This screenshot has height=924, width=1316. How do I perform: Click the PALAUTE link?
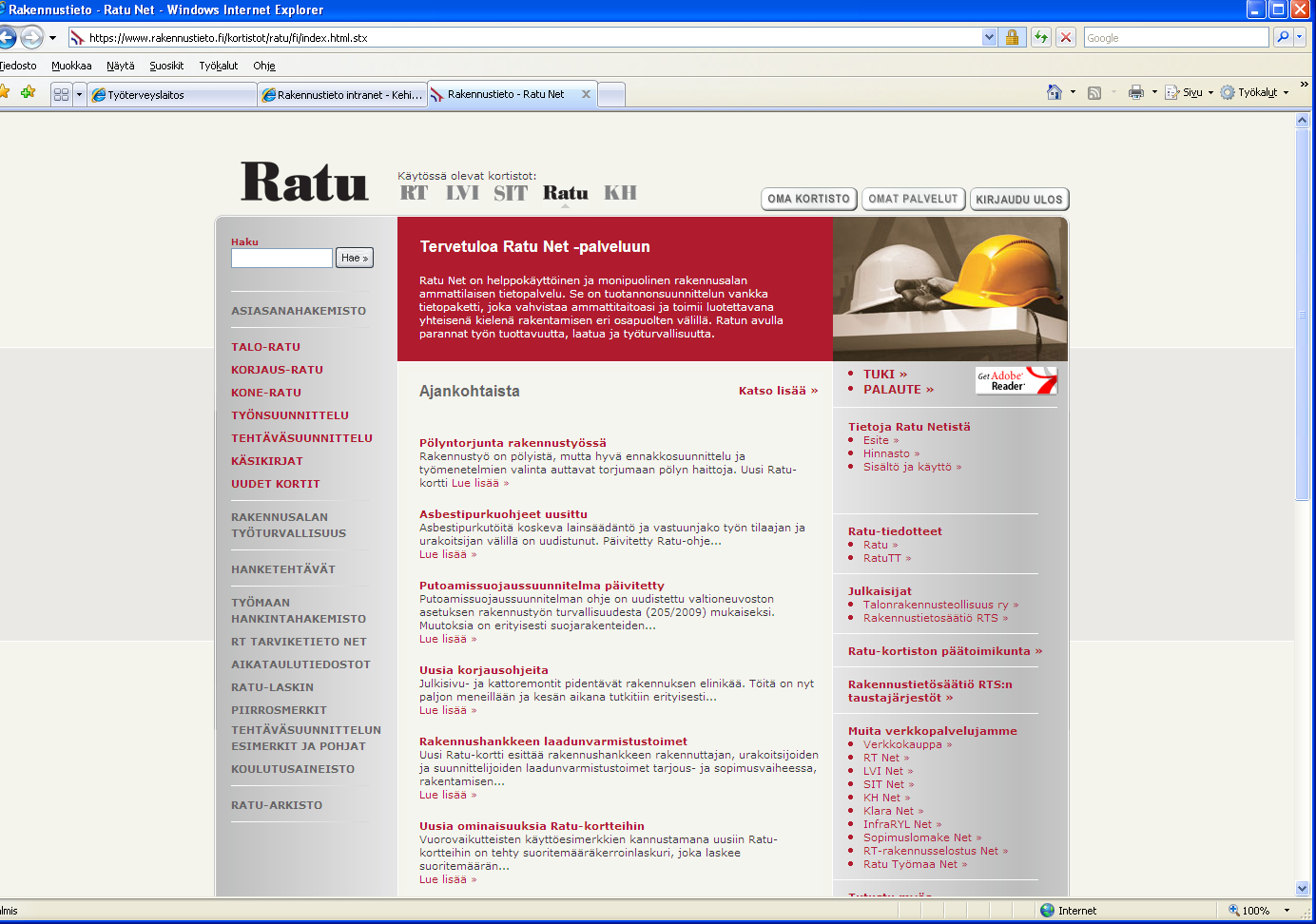pyautogui.click(x=898, y=389)
